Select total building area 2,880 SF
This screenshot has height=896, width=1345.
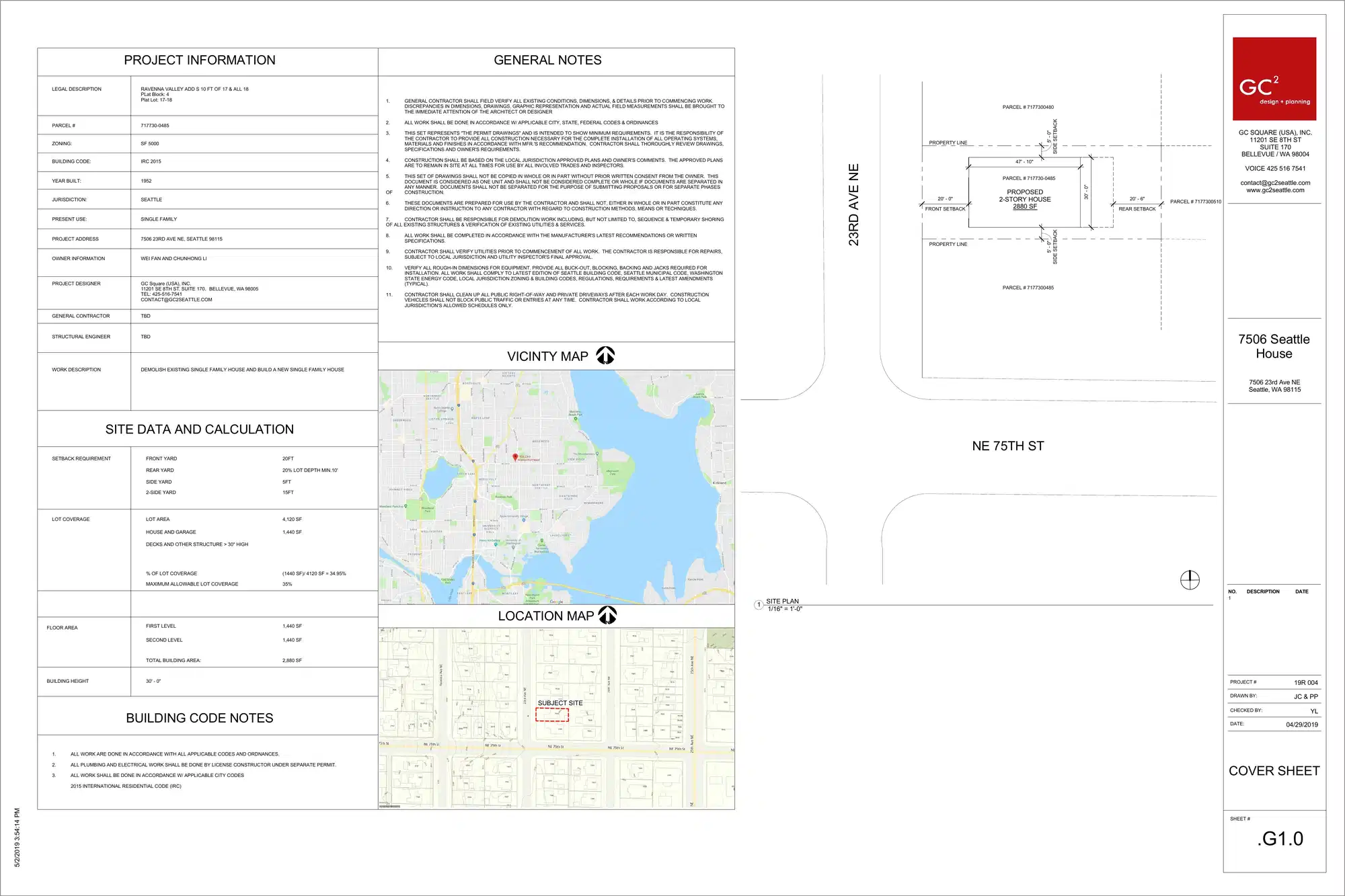click(292, 661)
